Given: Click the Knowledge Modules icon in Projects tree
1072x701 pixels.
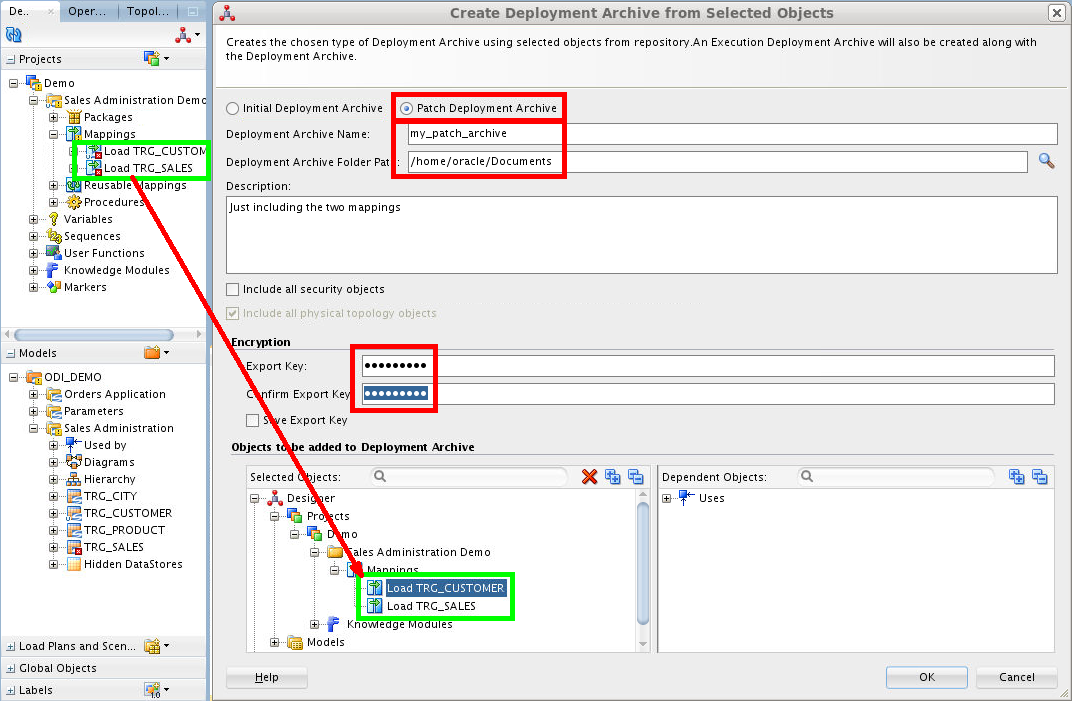Looking at the screenshot, I should (x=54, y=270).
